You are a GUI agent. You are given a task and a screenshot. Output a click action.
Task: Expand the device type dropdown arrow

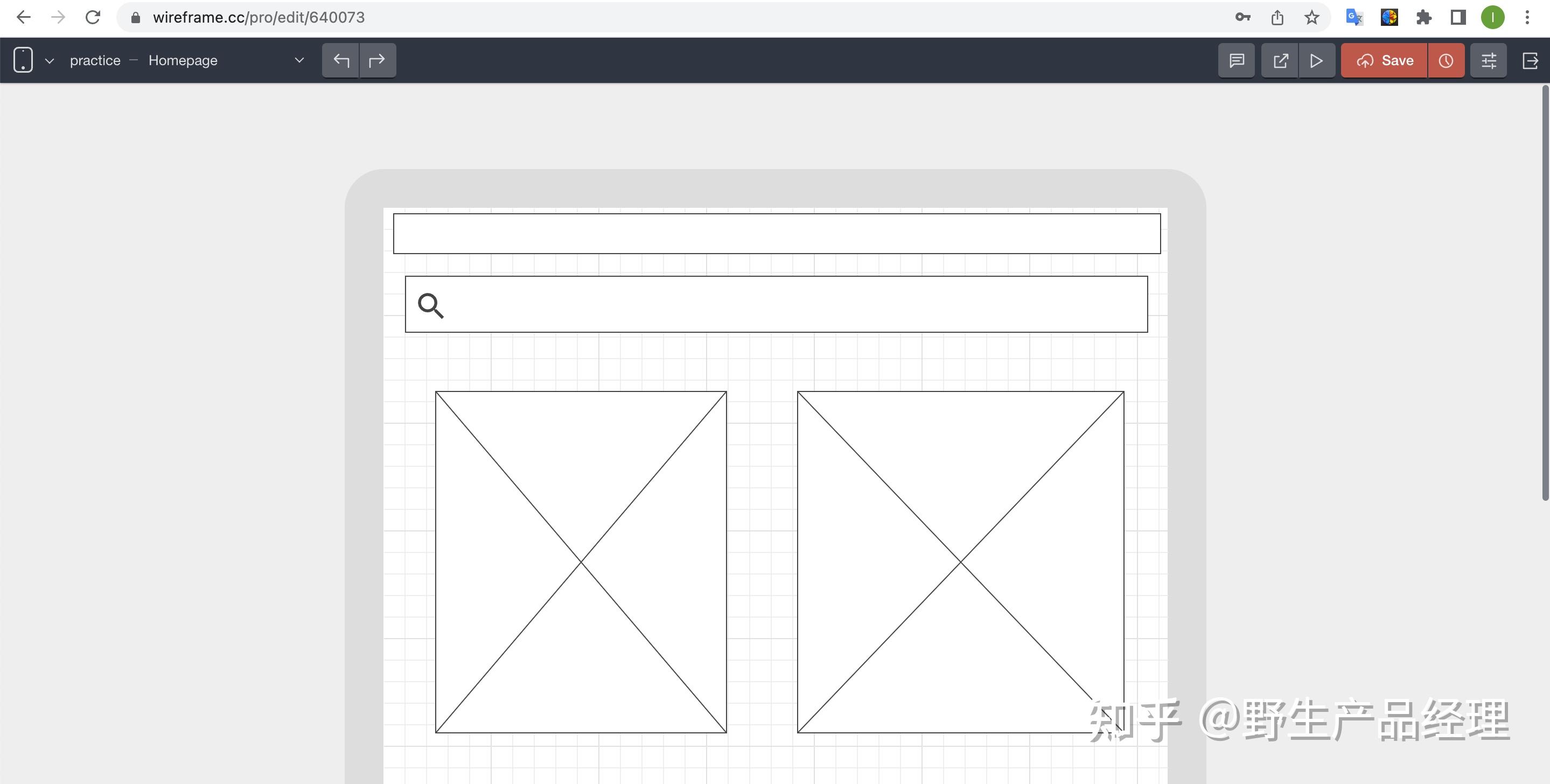[x=50, y=61]
